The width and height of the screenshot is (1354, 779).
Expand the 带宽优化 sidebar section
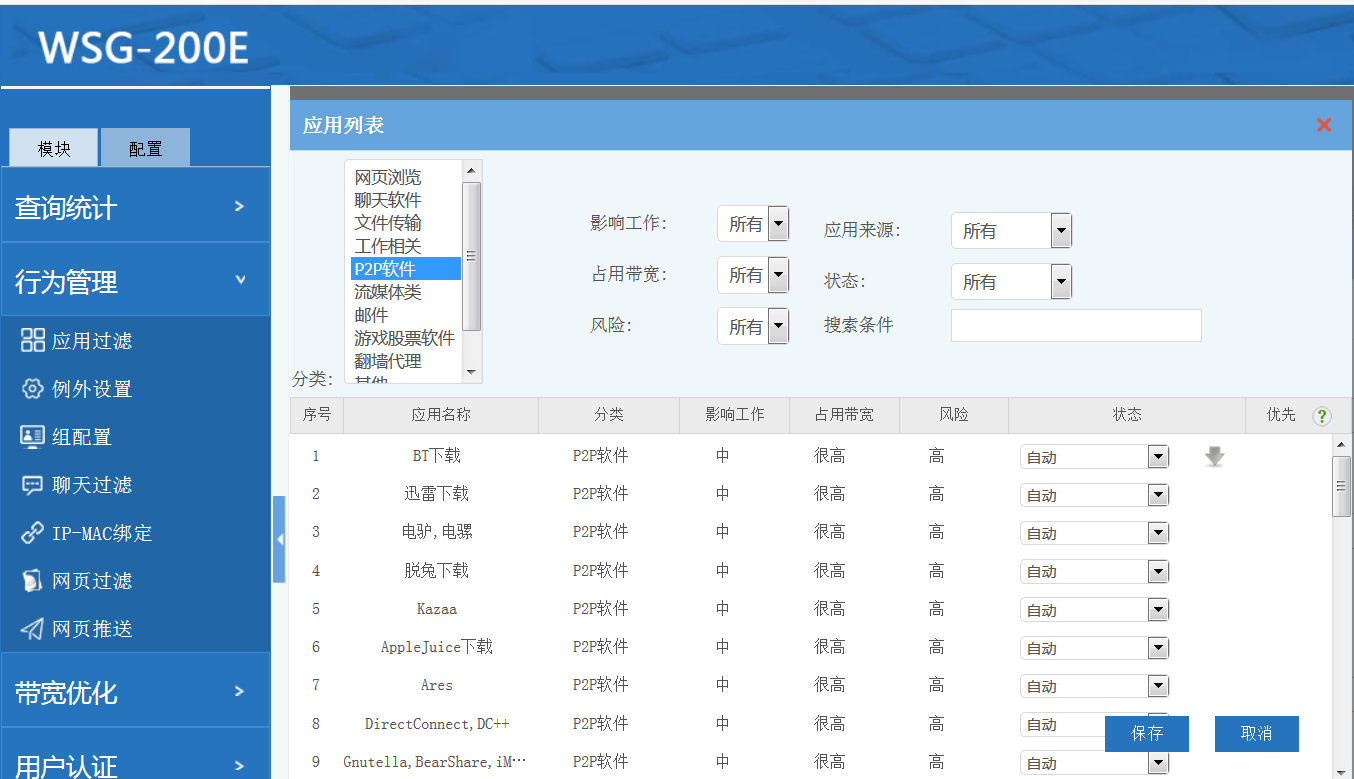(135, 691)
